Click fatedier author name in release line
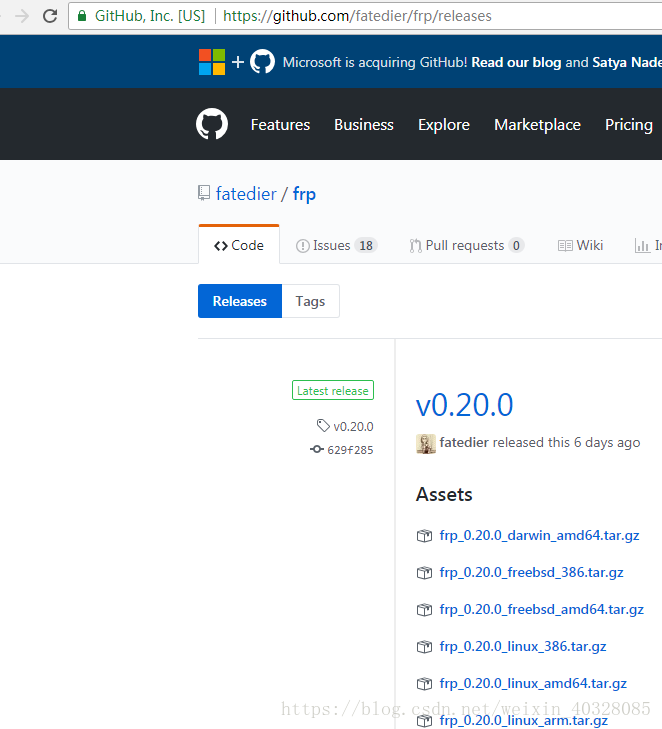 [464, 442]
